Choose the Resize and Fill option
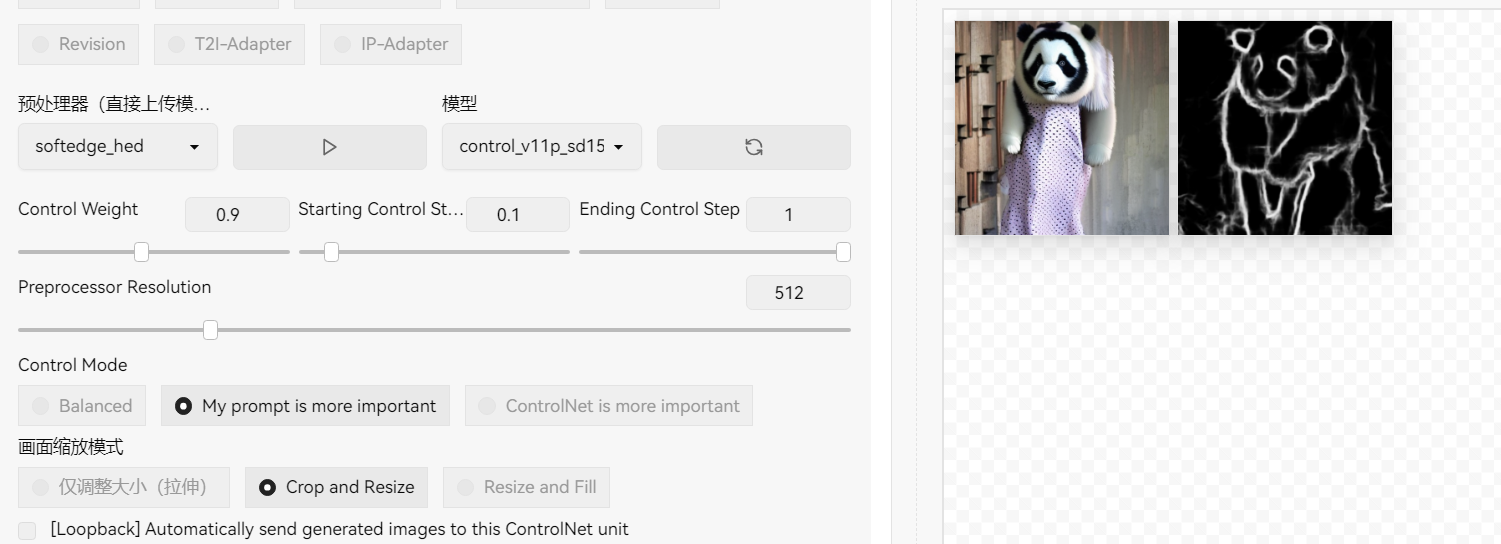1501x544 pixels. click(465, 487)
